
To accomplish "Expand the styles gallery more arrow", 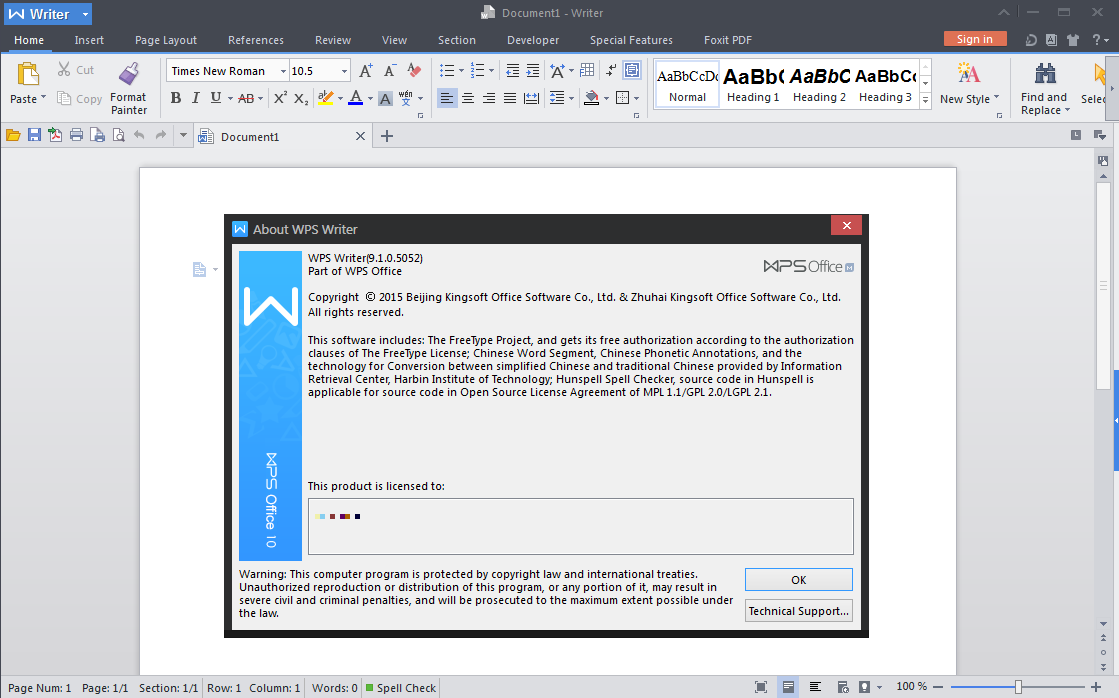I will click(926, 101).
